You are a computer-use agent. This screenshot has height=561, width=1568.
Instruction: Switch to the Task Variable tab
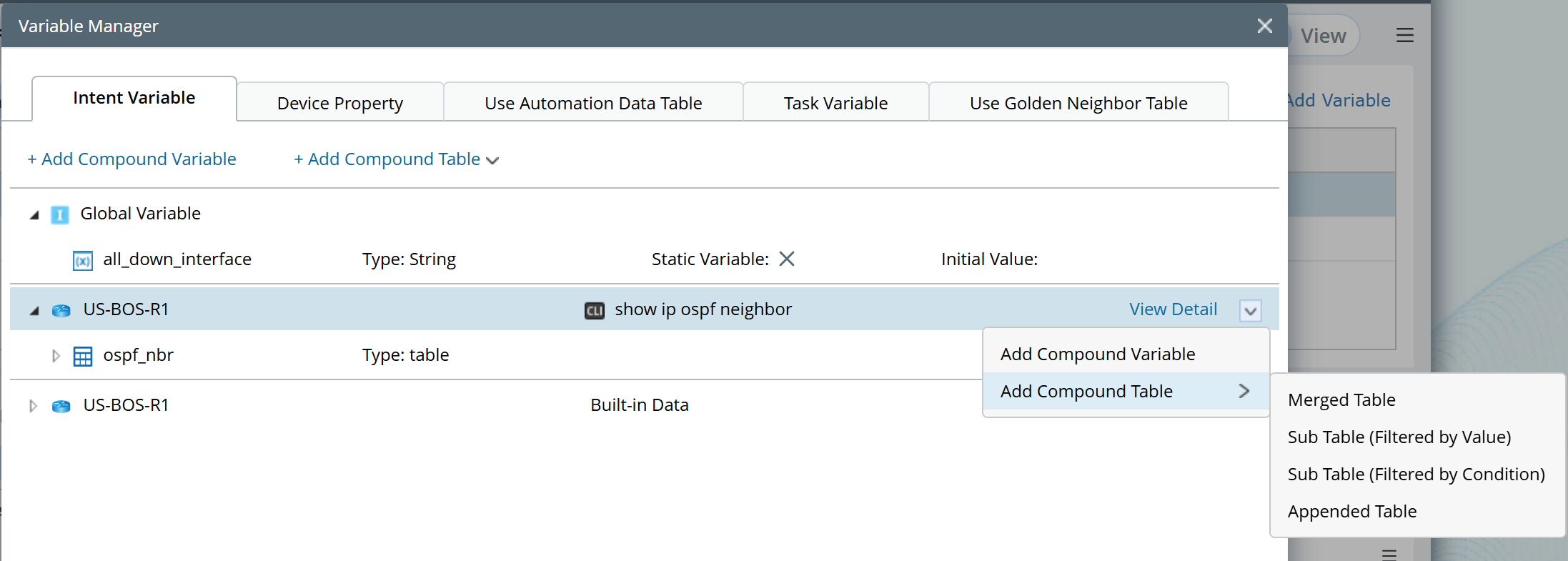[835, 104]
